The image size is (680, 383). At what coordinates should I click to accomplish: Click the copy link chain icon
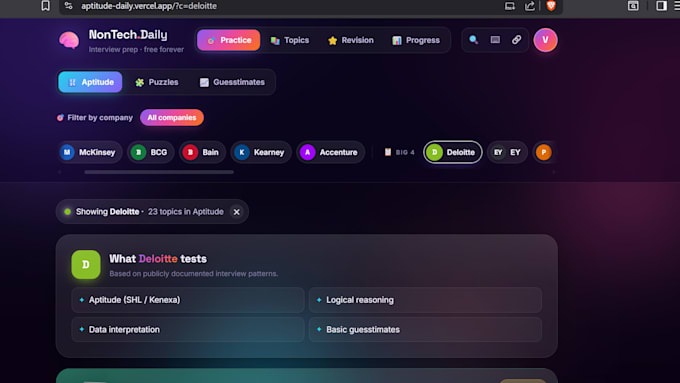pyautogui.click(x=516, y=40)
